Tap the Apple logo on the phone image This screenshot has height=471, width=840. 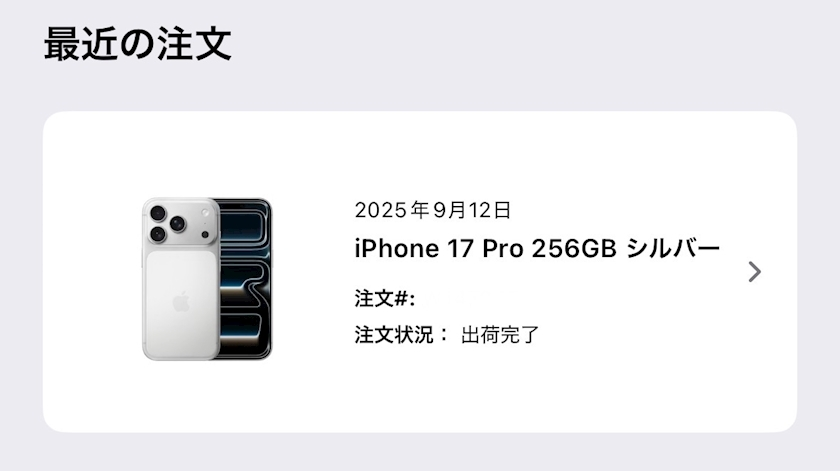pos(181,302)
